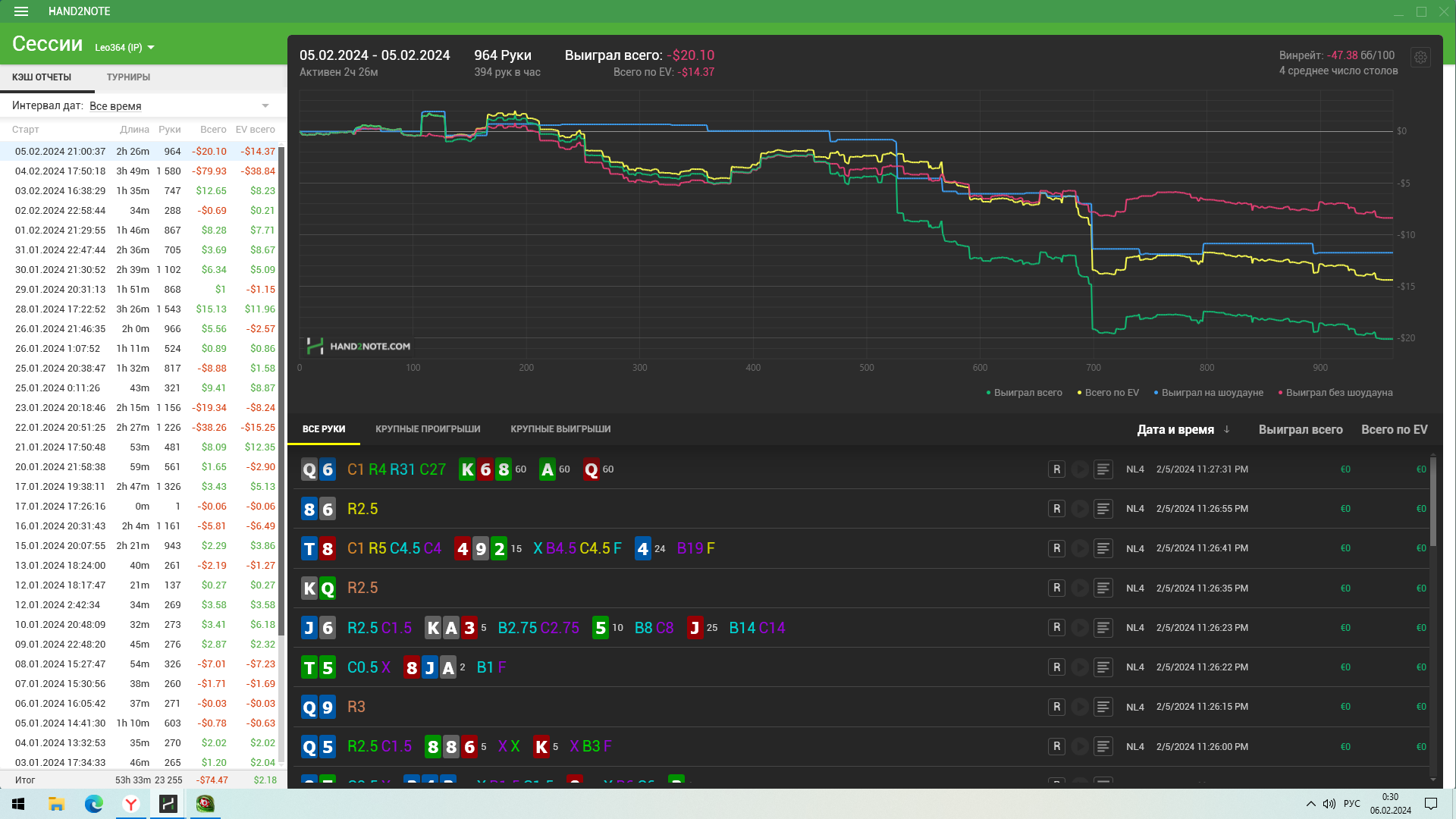Click R button for 86 R2.5 hand
The width and height of the screenshot is (1456, 819).
pyautogui.click(x=1056, y=509)
